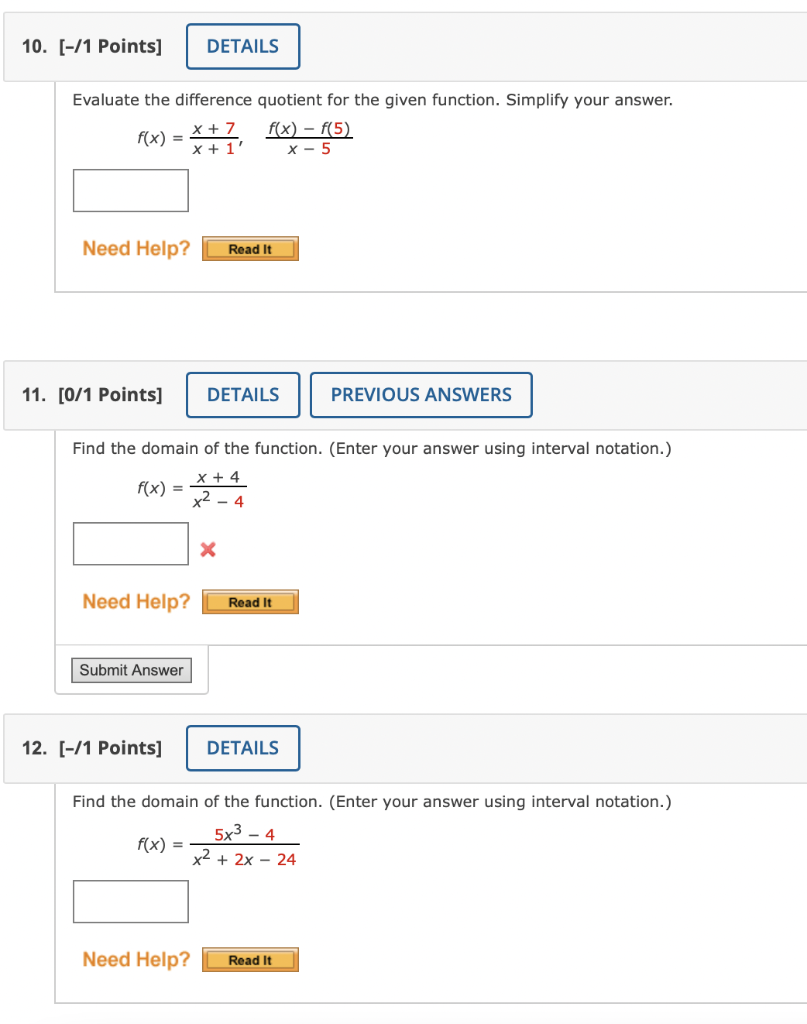The image size is (807, 1024).
Task: Click Need Help? label on question 12
Action: (135, 959)
